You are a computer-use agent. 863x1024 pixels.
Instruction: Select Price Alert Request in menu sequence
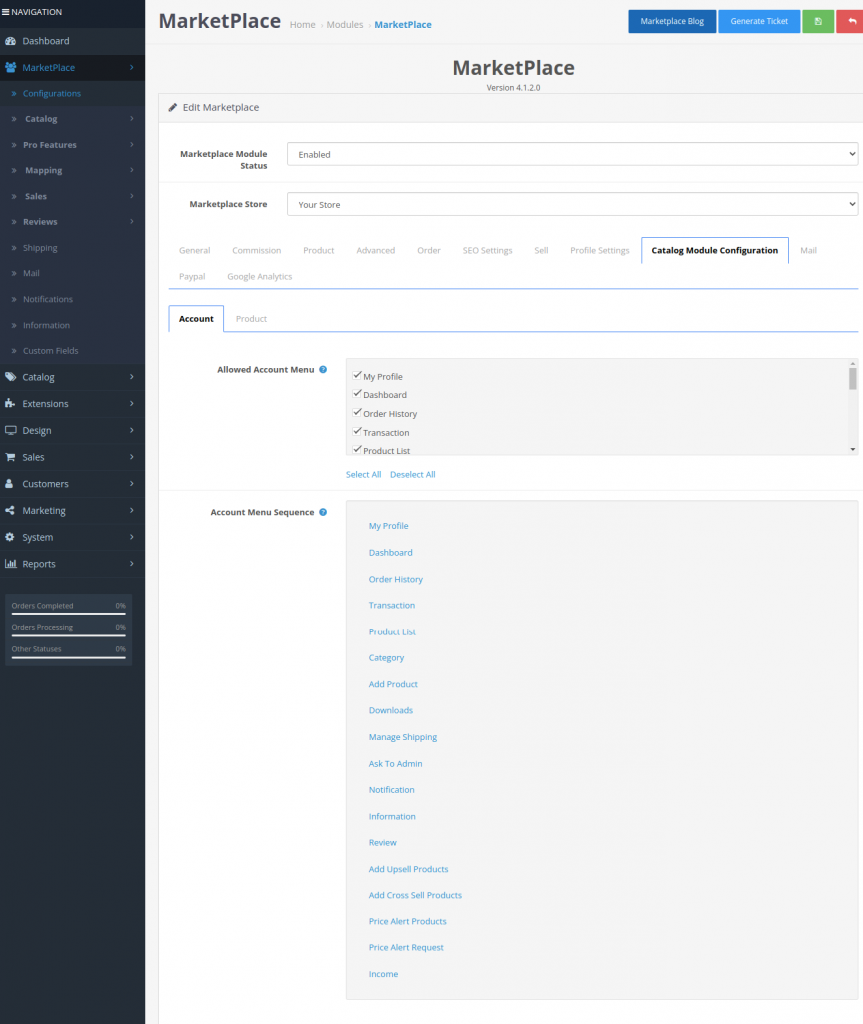coord(406,948)
